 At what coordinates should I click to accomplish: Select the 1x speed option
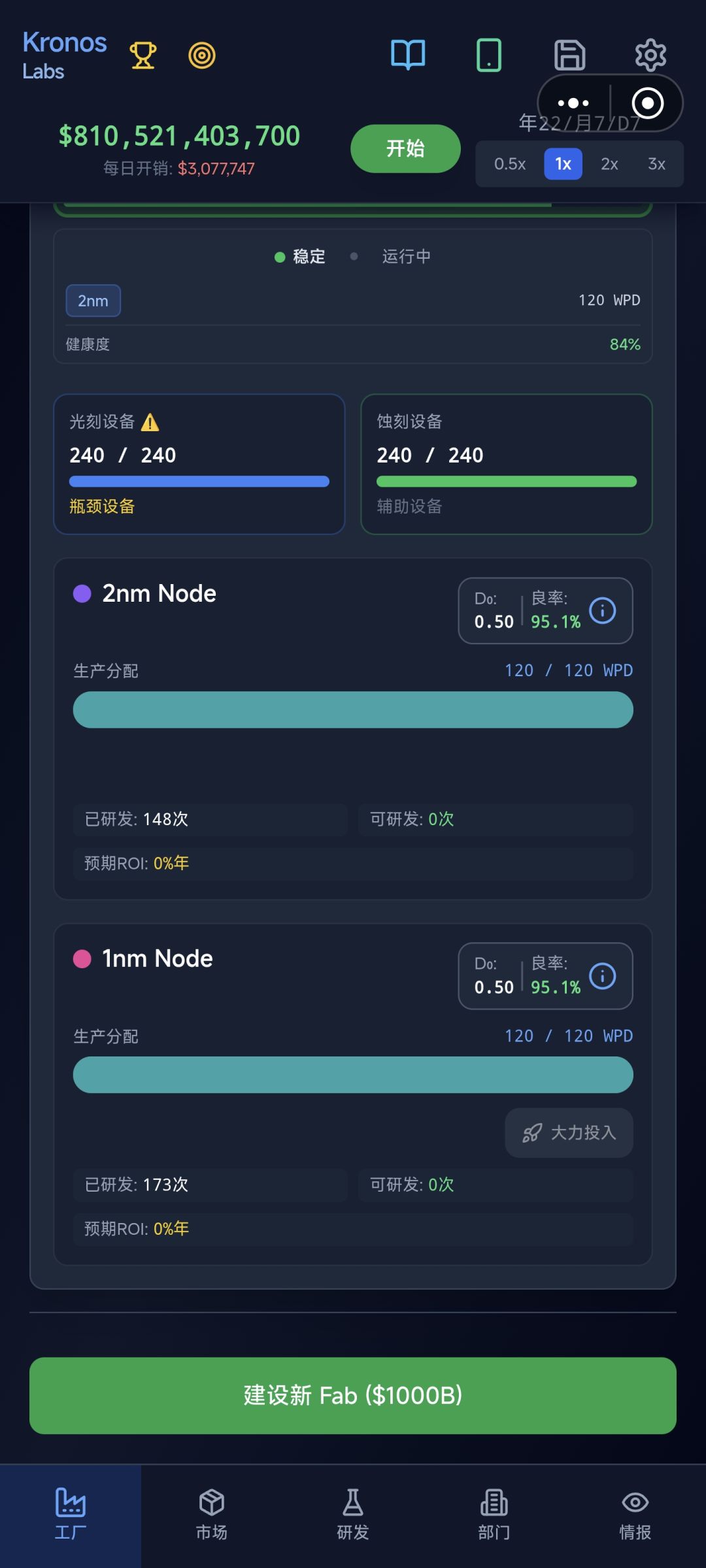point(563,164)
